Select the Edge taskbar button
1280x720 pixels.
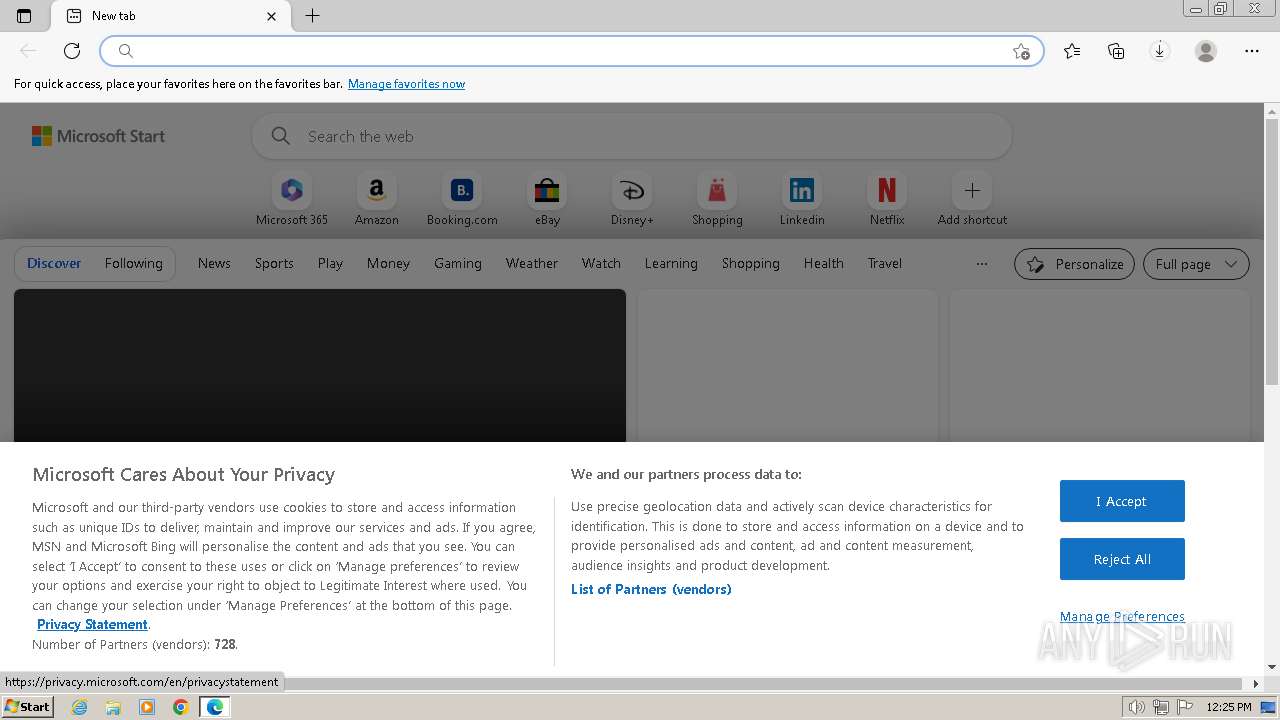[215, 707]
